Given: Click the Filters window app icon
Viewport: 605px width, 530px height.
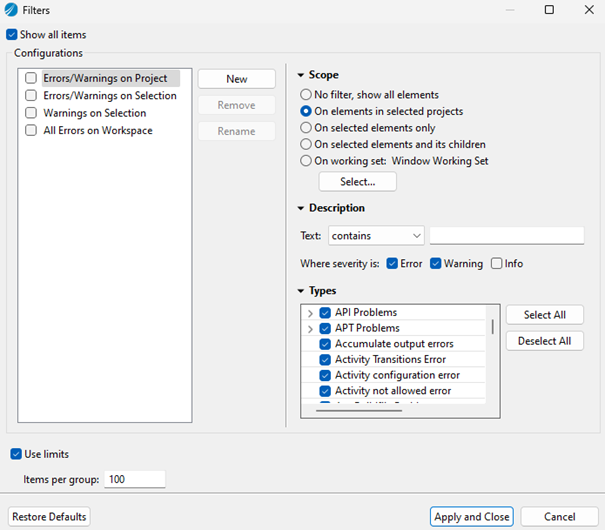Looking at the screenshot, I should [11, 10].
